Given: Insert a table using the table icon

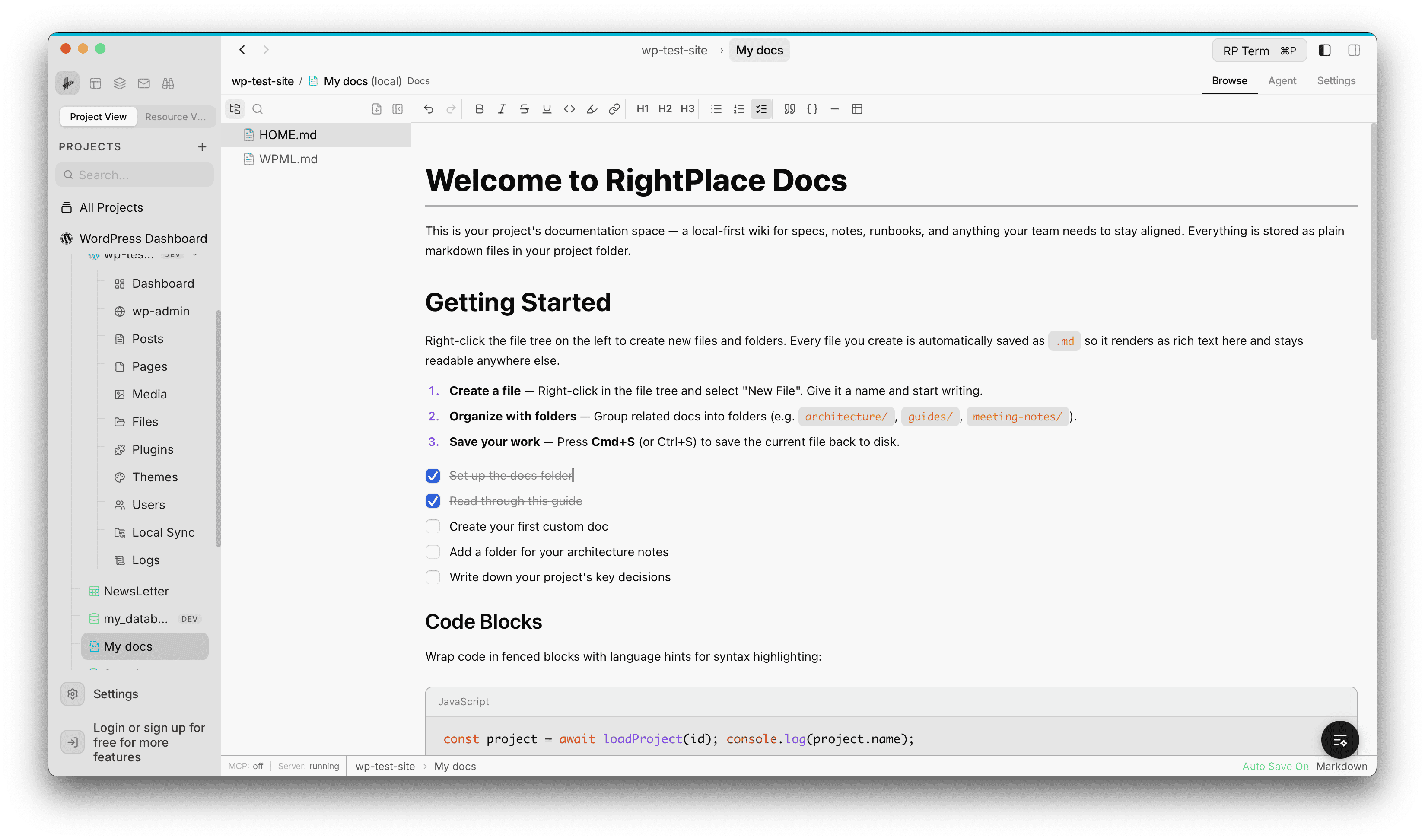Looking at the screenshot, I should click(x=857, y=109).
